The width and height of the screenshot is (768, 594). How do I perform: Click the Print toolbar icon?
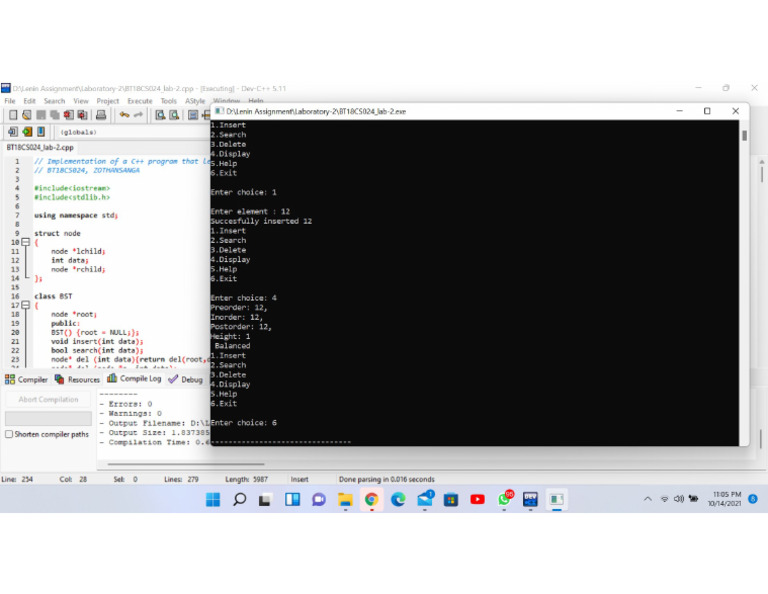101,115
